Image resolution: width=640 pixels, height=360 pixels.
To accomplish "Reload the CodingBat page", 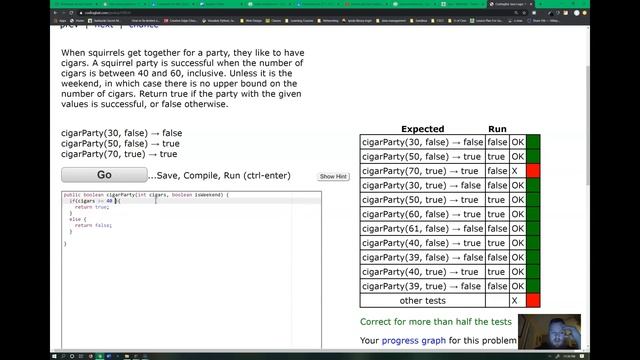I will [71, 13].
